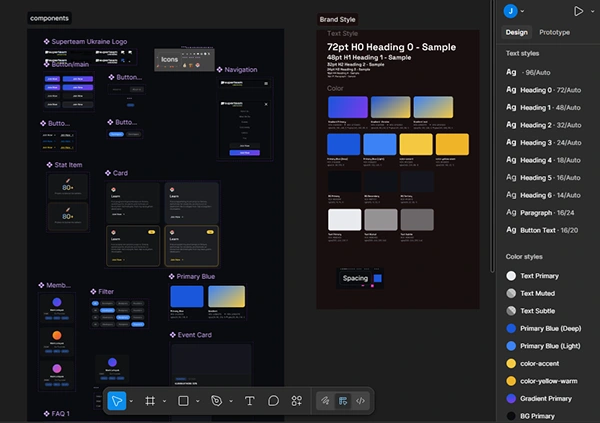
Task: Select the Brand Style frame label
Action: point(337,19)
